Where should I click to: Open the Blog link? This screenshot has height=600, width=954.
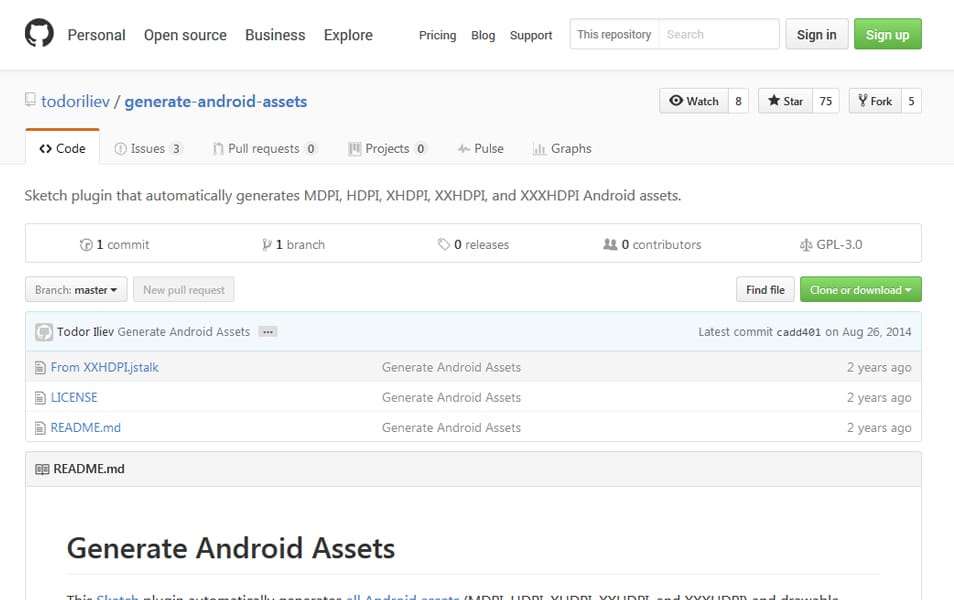click(483, 35)
